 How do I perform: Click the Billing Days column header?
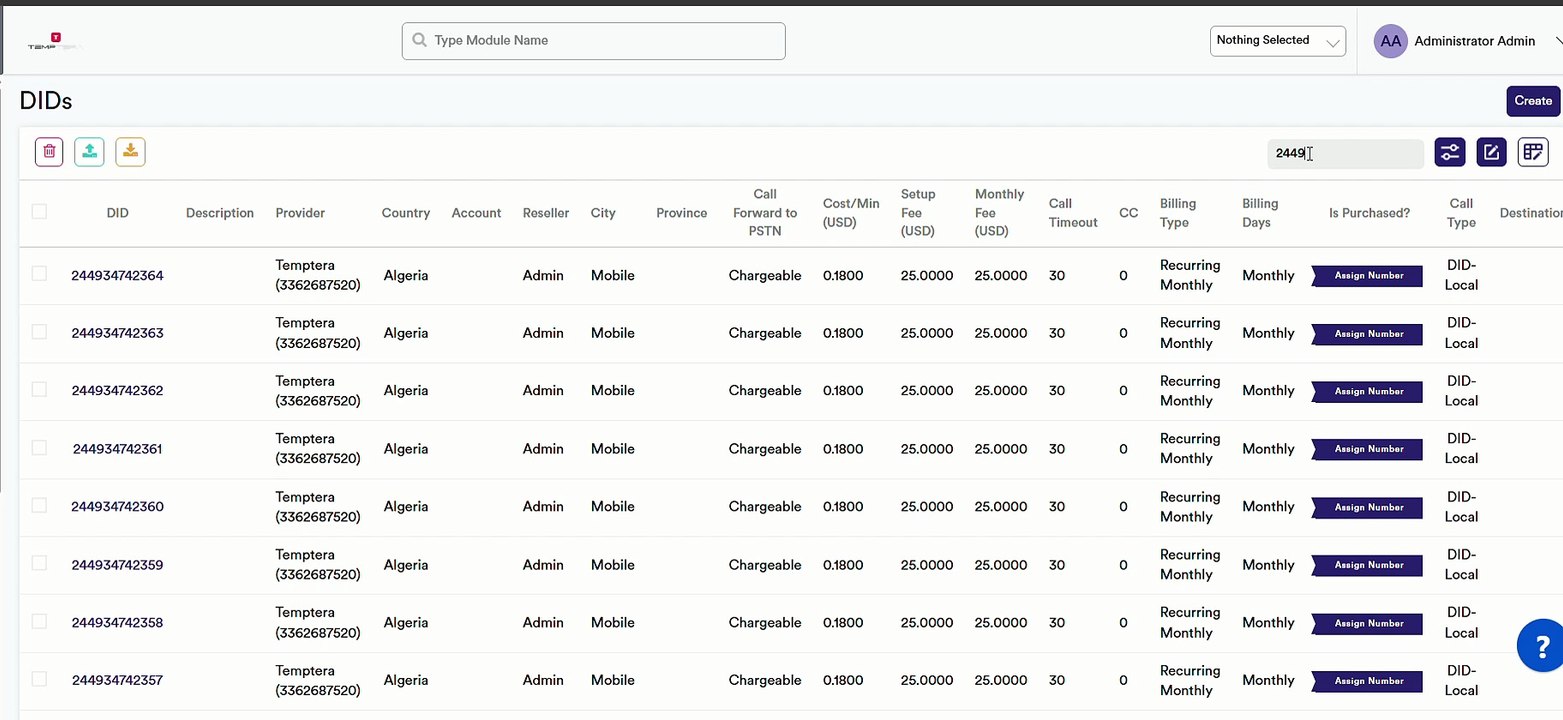pos(1260,213)
